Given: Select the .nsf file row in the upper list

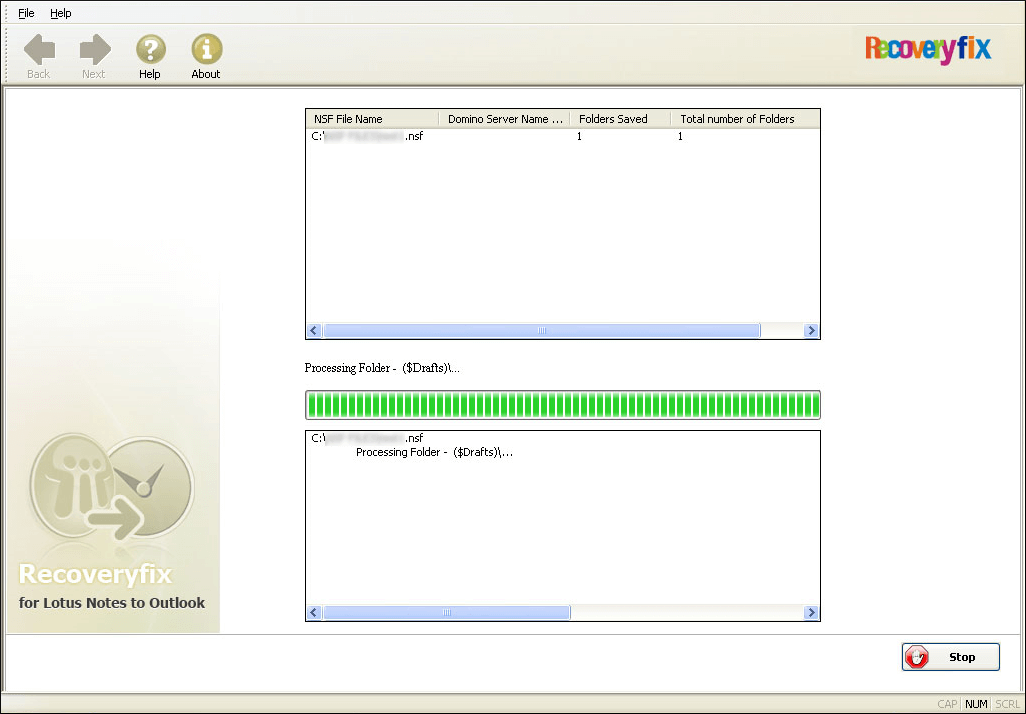Looking at the screenshot, I should [563, 136].
